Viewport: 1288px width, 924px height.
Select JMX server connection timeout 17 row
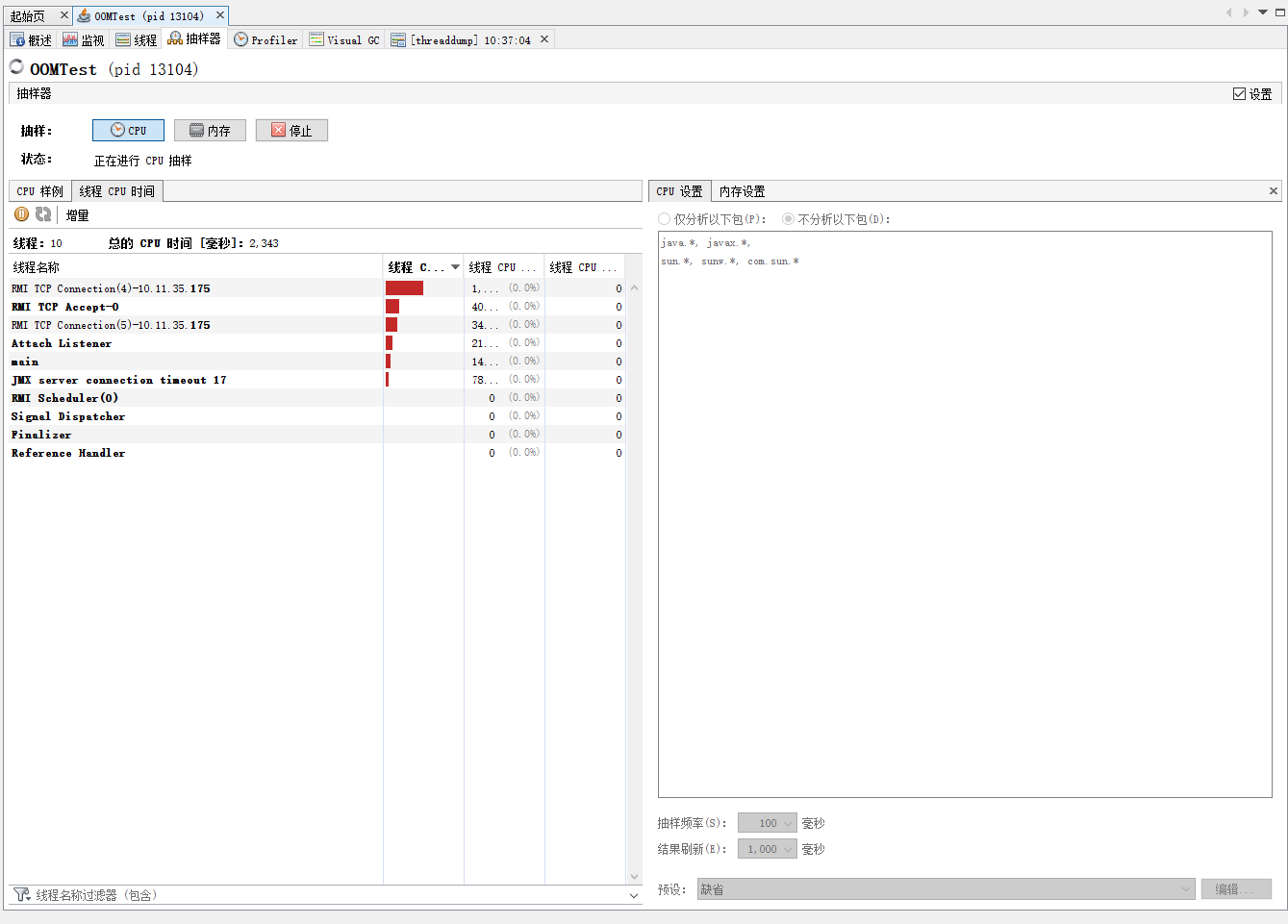(x=317, y=380)
